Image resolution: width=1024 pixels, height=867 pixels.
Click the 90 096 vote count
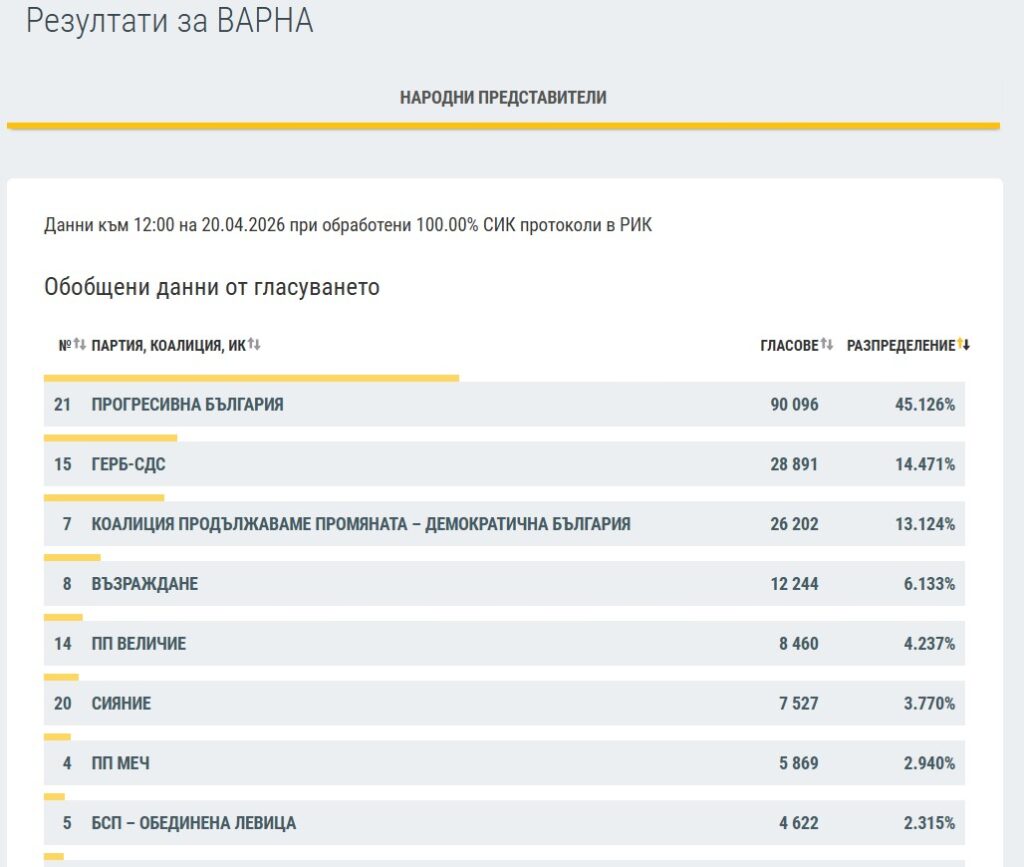click(794, 405)
